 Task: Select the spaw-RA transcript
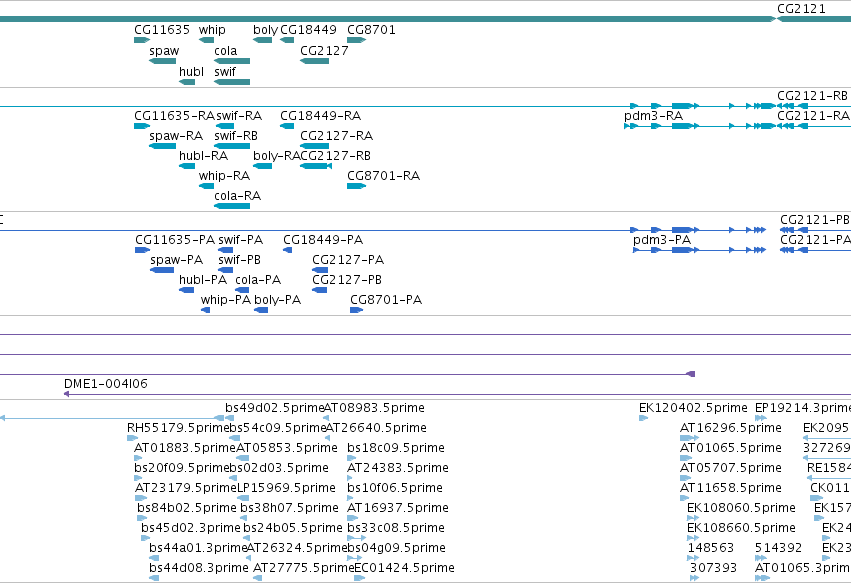[162, 146]
